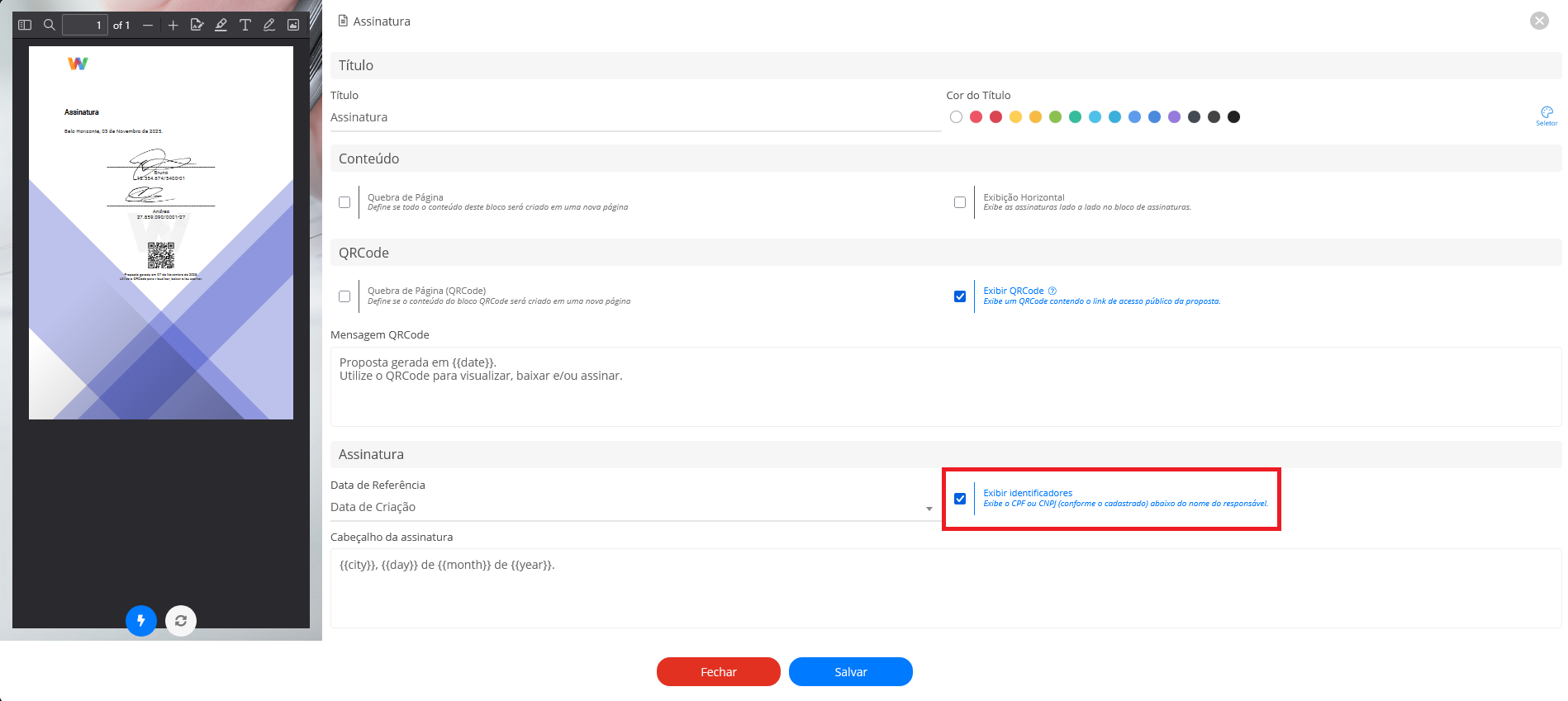
Task: Select the highlighter tool in PDF toolbar
Action: (221, 25)
